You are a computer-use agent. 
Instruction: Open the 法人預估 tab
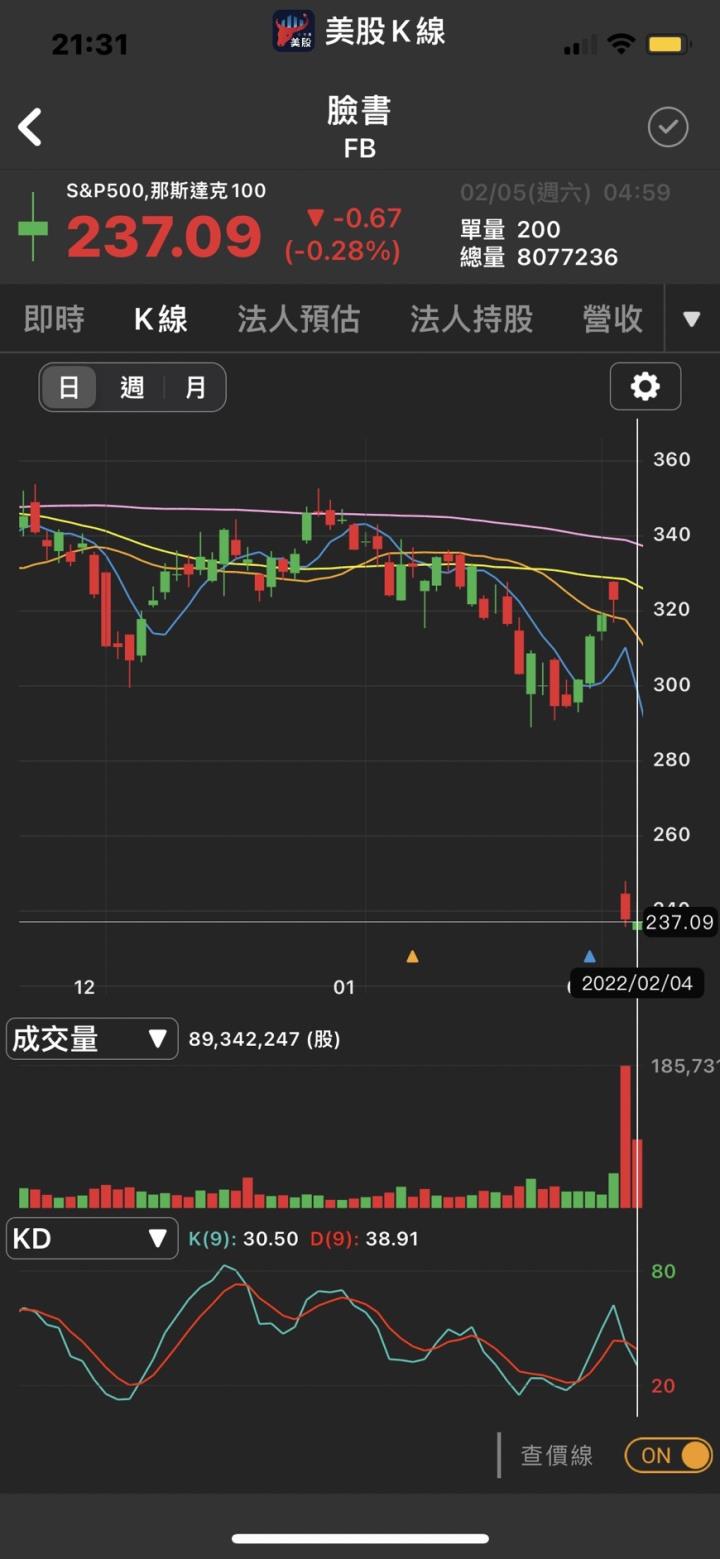(x=299, y=319)
